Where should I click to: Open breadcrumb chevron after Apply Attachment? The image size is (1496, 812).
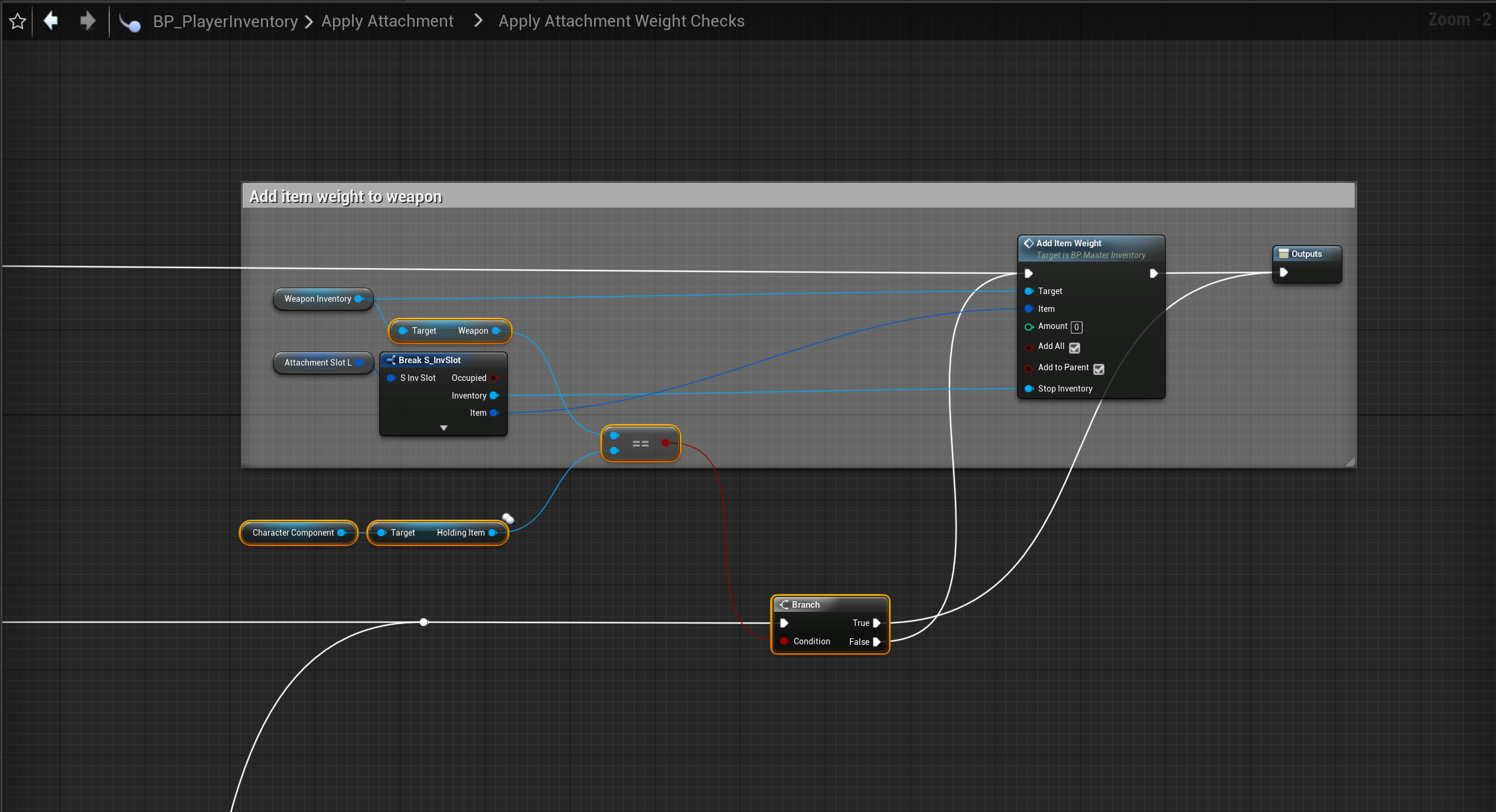(478, 21)
